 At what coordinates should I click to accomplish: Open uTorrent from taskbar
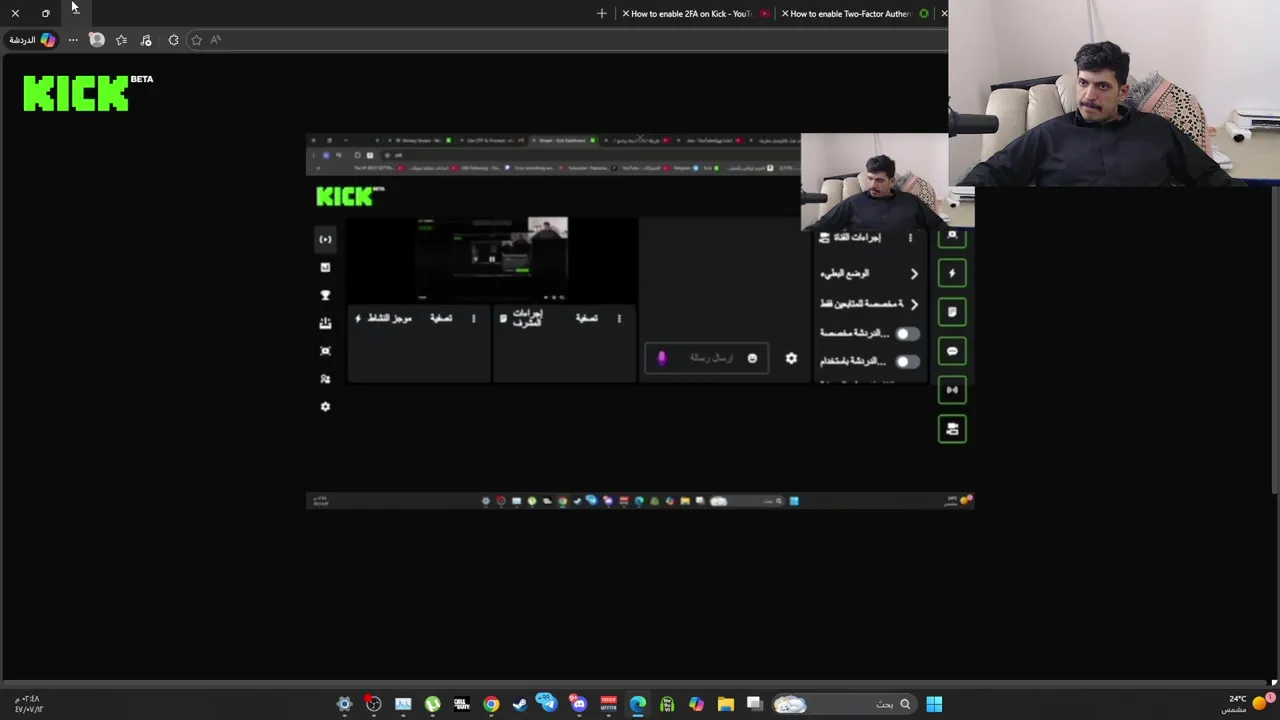[x=432, y=705]
